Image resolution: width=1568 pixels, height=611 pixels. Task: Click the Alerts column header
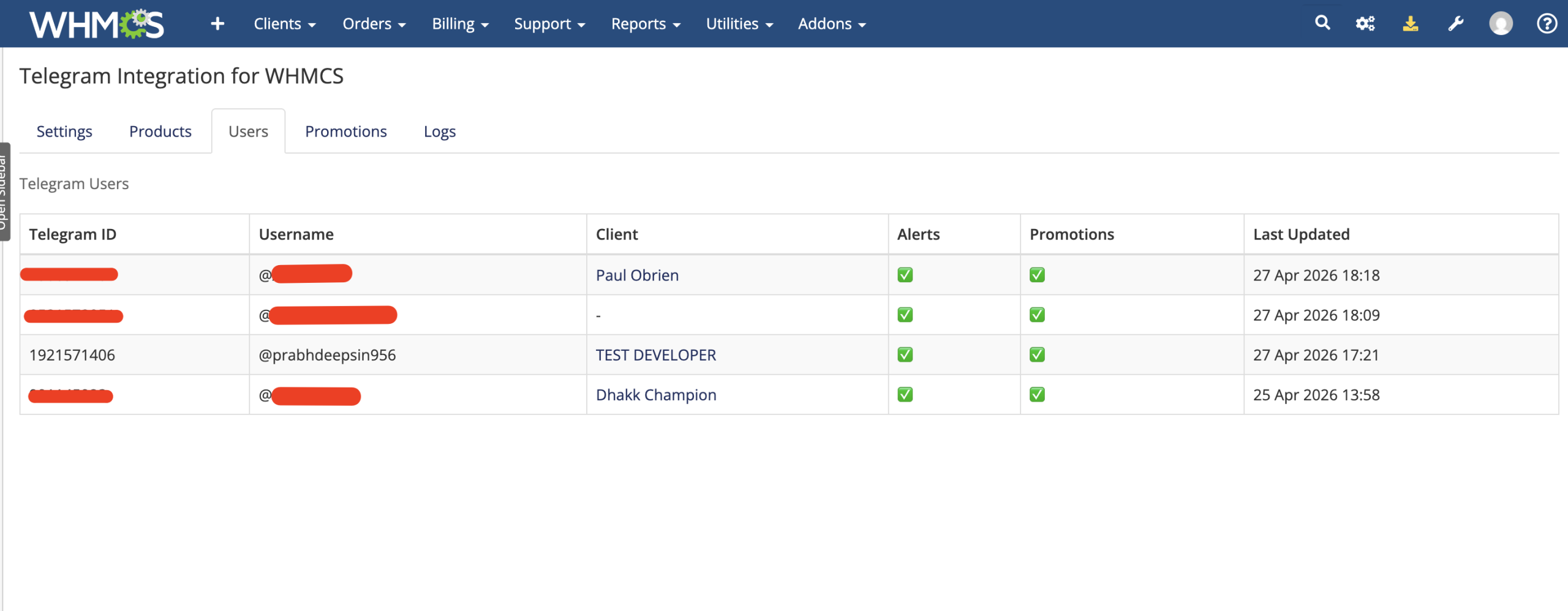click(x=918, y=234)
